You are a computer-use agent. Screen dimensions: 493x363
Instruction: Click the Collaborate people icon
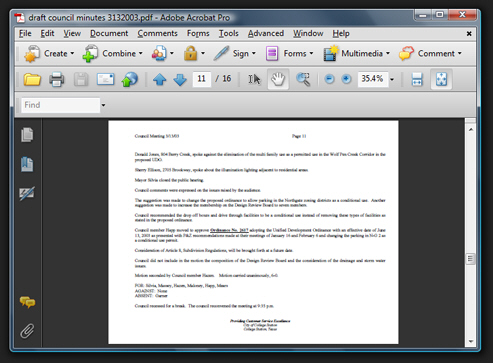(159, 53)
